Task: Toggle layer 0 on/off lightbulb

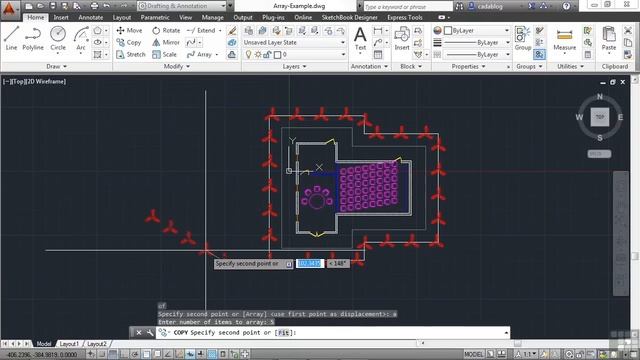Action: coord(248,55)
